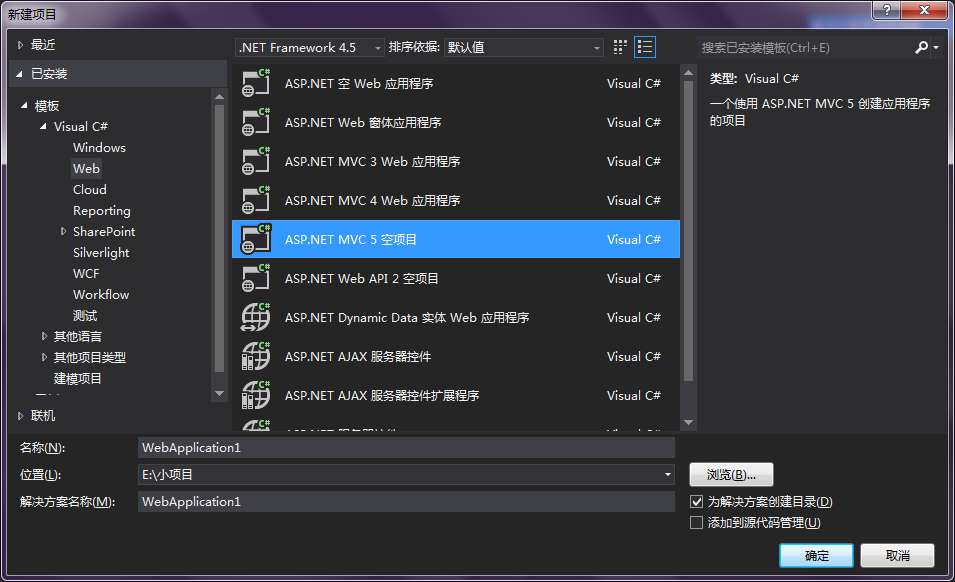Select Windows in the template tree
The height and width of the screenshot is (582, 955).
pyautogui.click(x=99, y=148)
